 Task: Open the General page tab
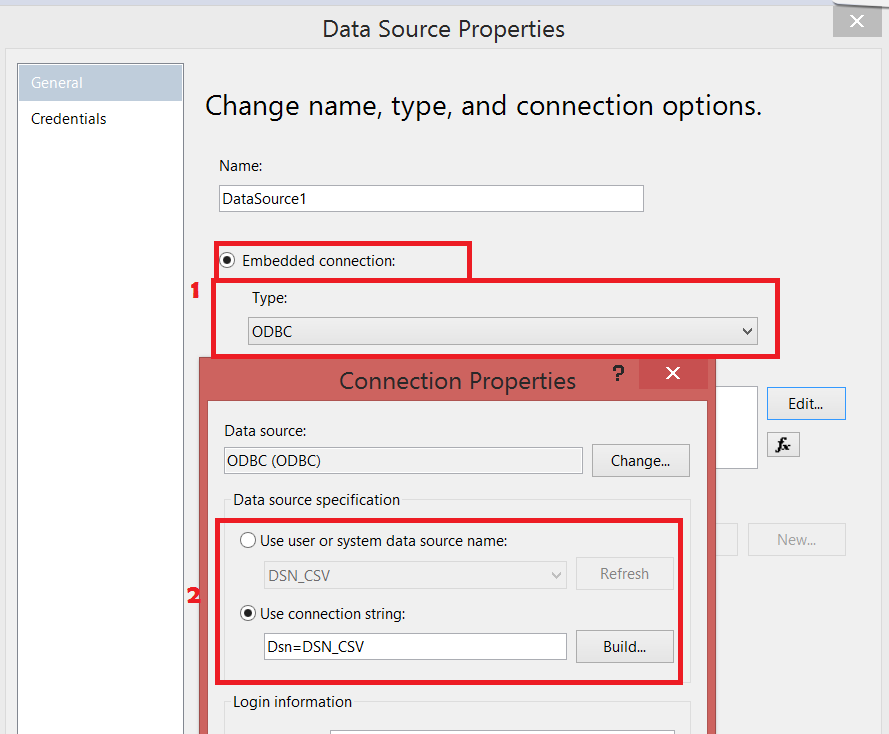point(100,83)
